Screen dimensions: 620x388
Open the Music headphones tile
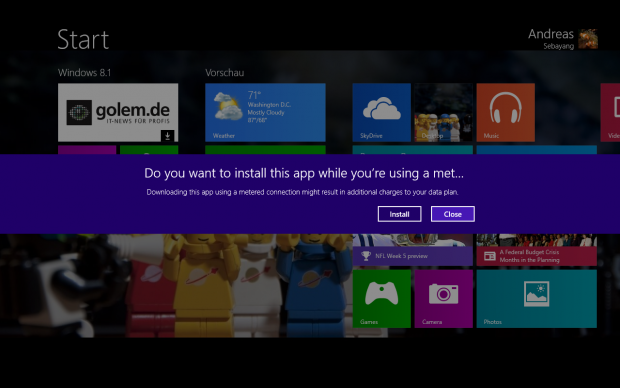(x=506, y=112)
